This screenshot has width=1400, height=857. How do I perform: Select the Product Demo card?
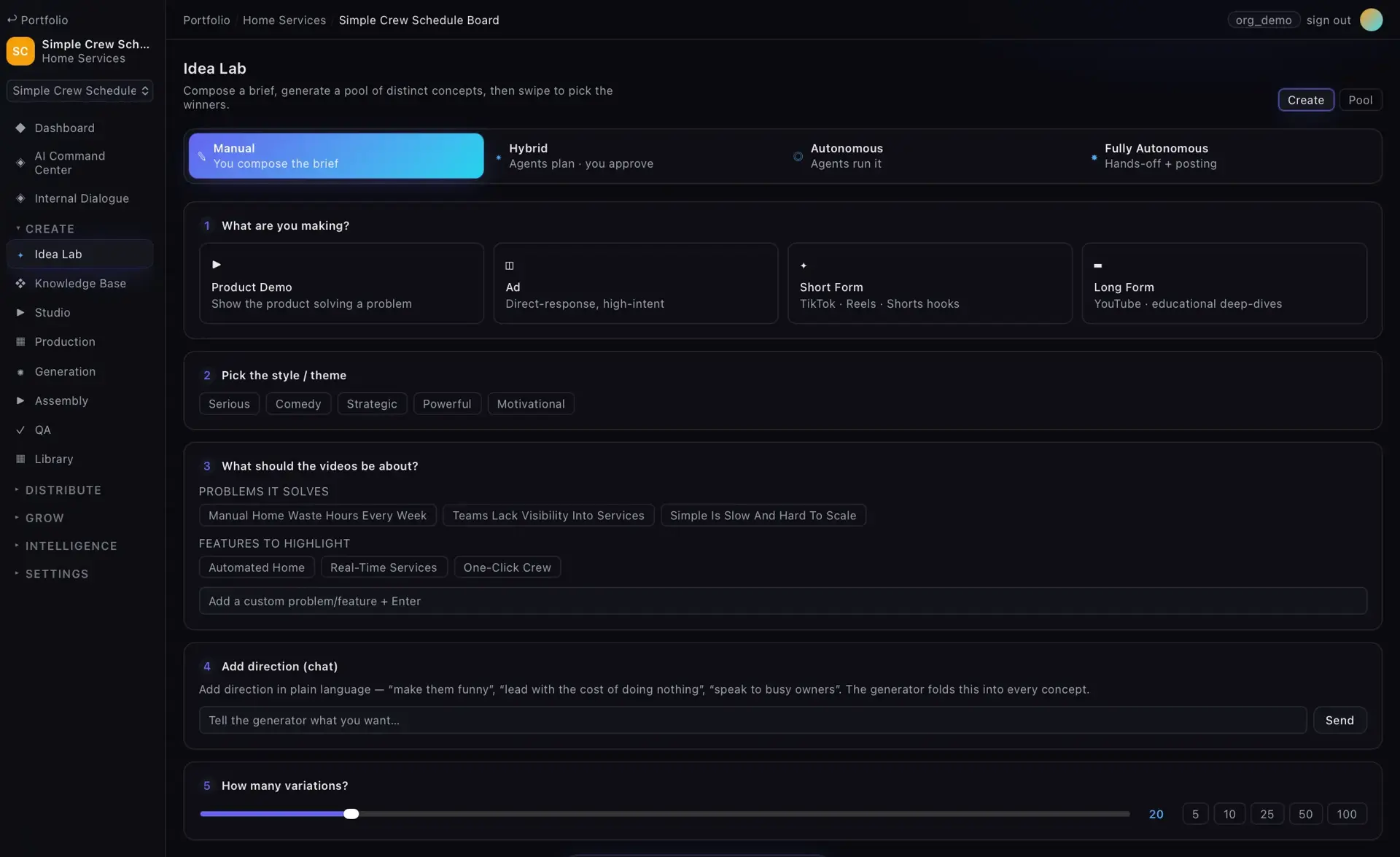(x=341, y=283)
